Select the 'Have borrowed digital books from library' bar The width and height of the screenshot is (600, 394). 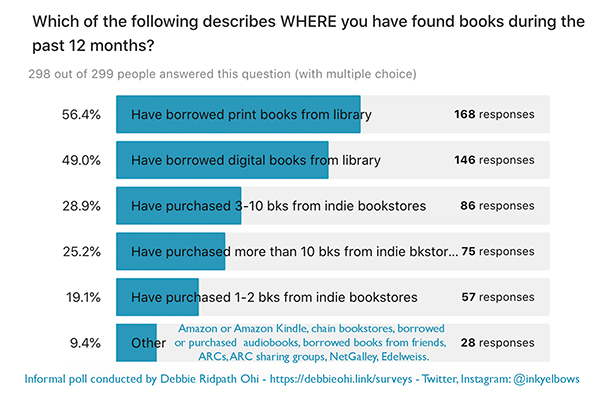[333, 160]
